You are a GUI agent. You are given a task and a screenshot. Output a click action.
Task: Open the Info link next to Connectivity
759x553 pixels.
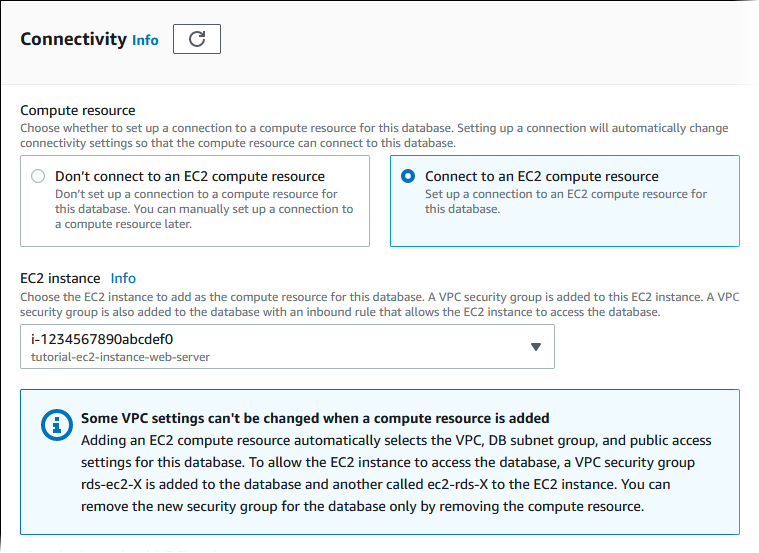click(x=145, y=40)
